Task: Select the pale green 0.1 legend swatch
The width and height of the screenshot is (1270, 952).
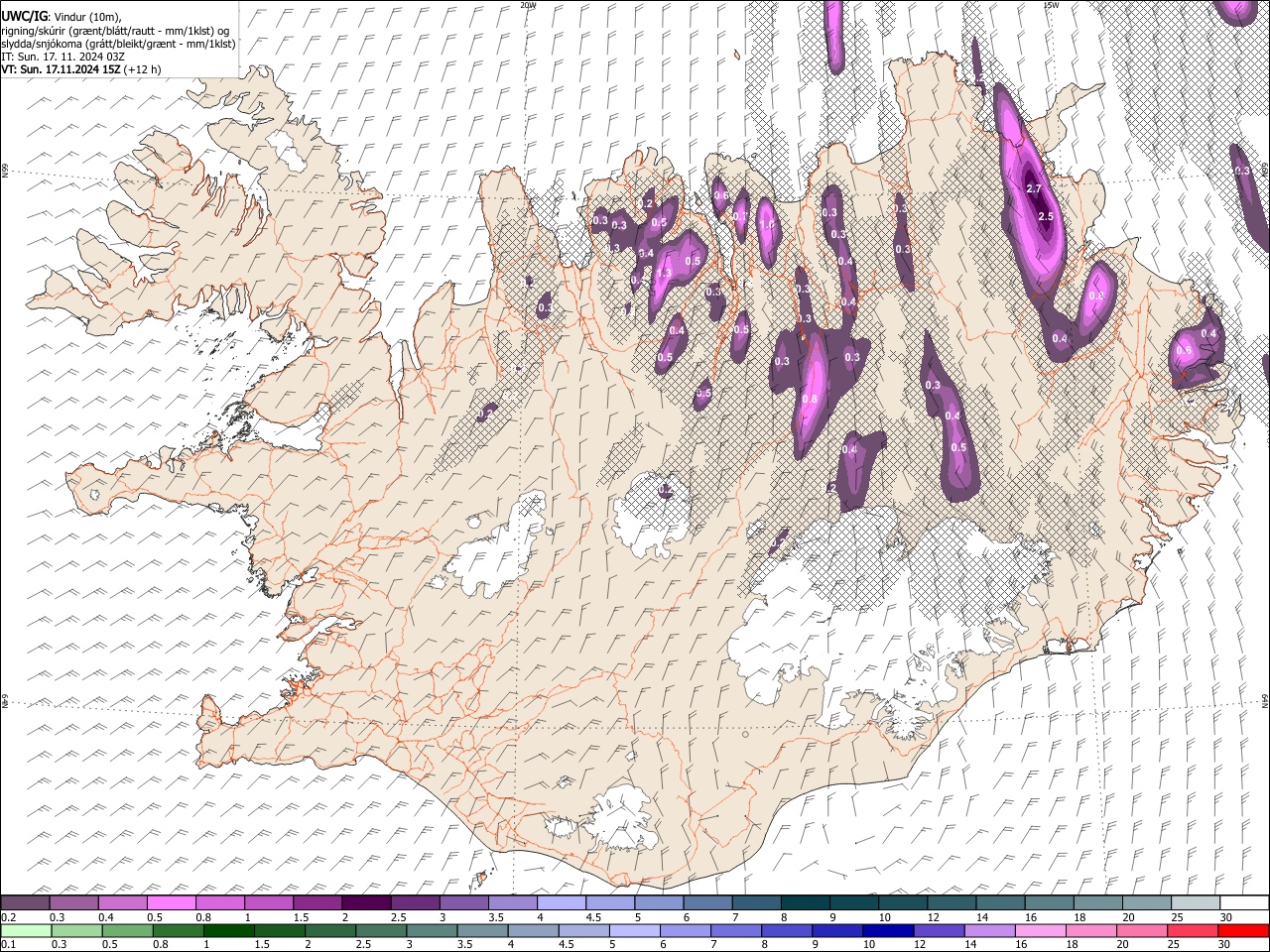Action: (25, 930)
